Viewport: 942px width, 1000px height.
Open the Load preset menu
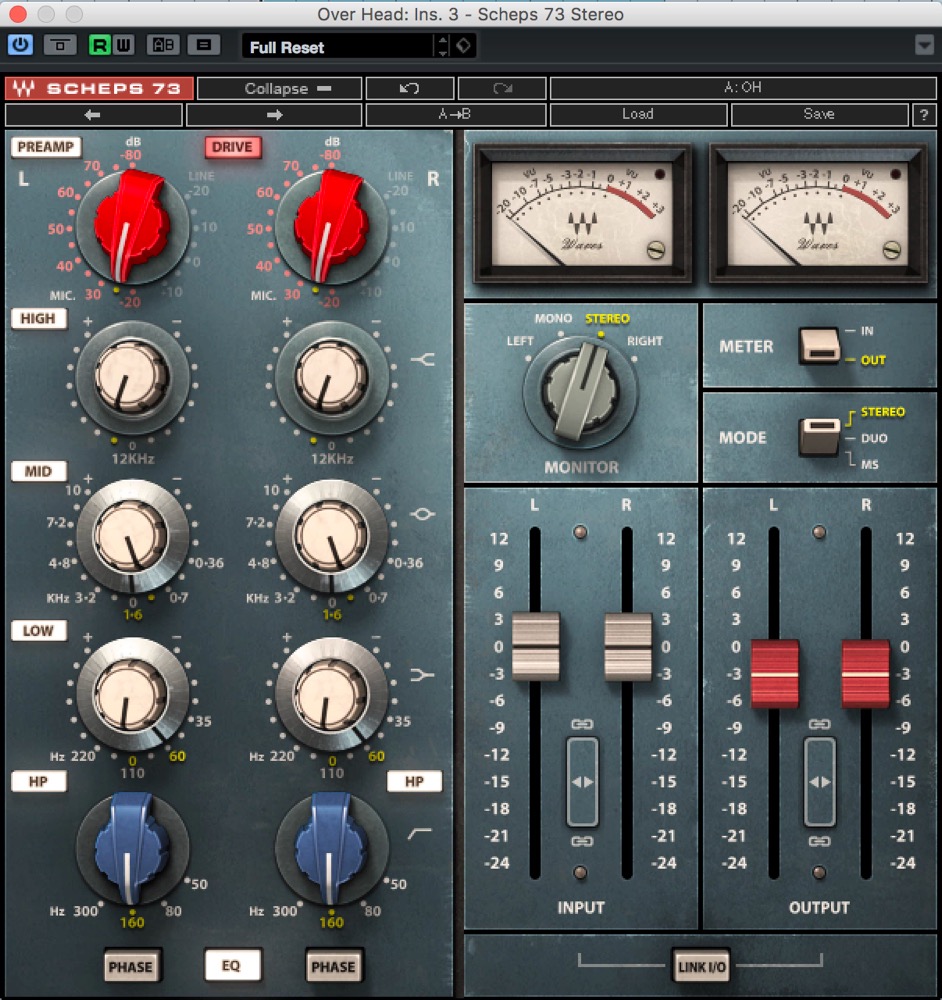point(638,115)
